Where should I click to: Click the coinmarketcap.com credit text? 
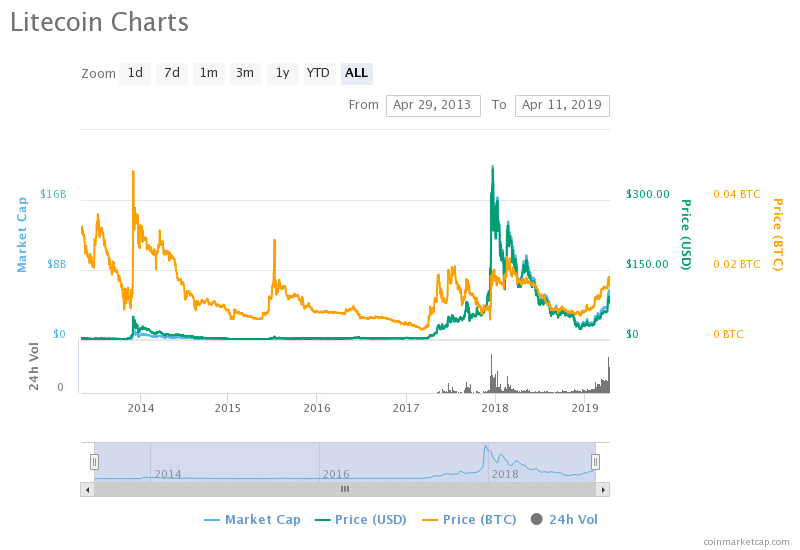[746, 542]
